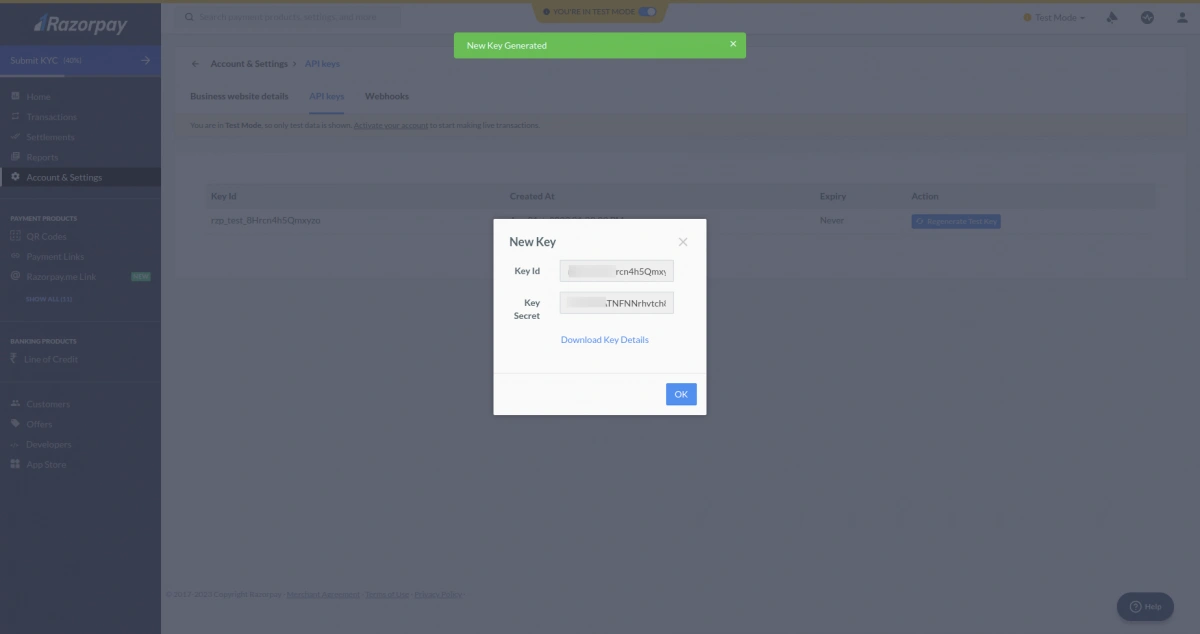Click the Offers tag icon
1200x634 pixels.
[15, 424]
